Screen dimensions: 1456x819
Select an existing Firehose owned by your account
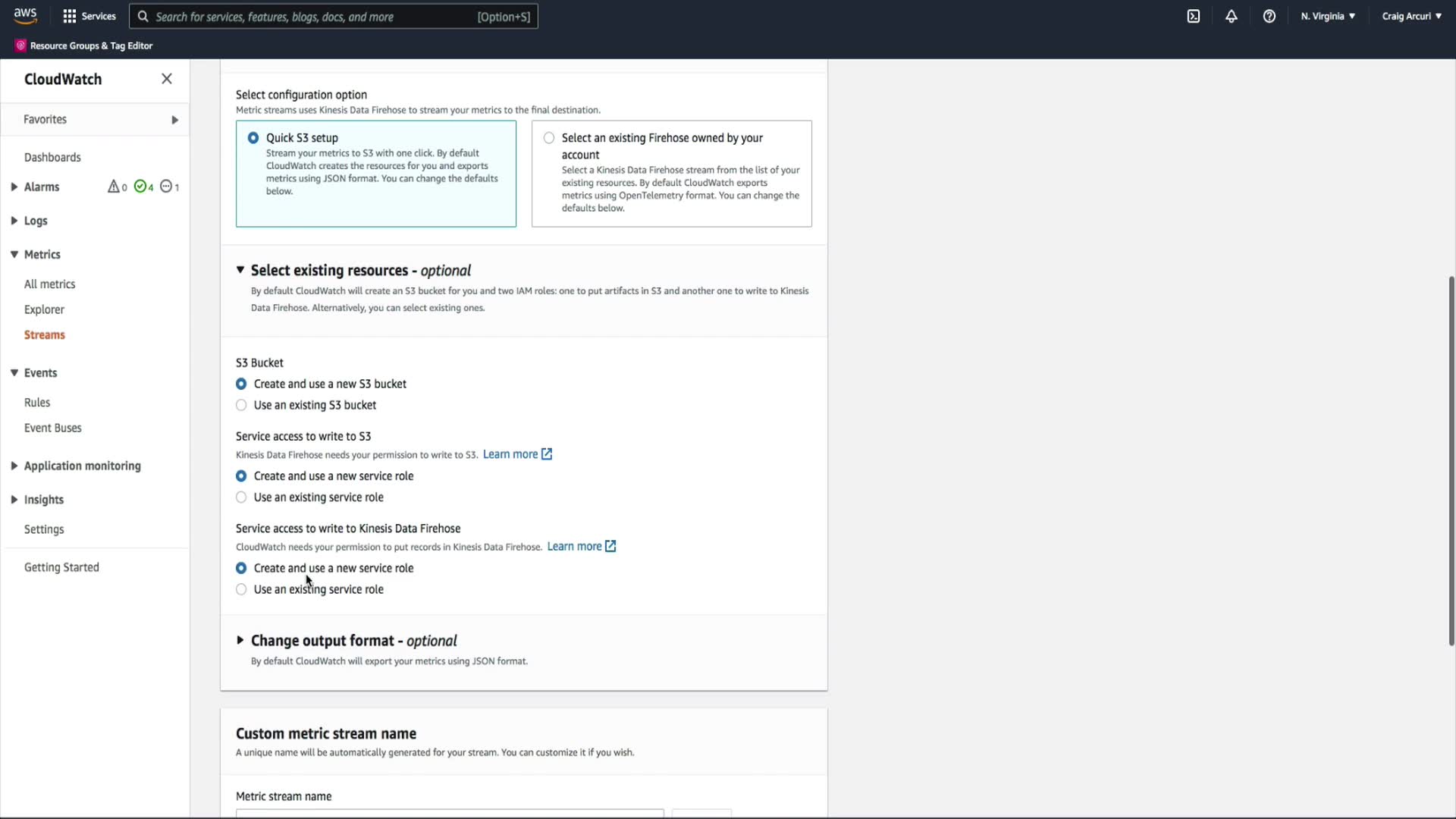[549, 138]
